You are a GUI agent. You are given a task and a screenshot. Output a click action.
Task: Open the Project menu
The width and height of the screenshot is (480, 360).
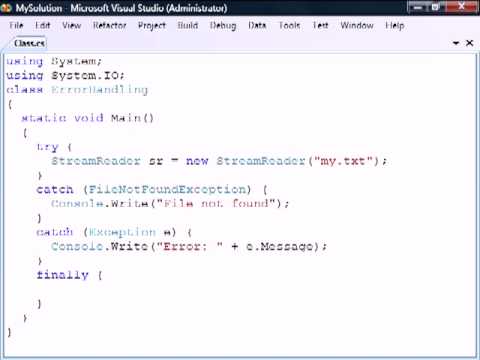coord(152,25)
